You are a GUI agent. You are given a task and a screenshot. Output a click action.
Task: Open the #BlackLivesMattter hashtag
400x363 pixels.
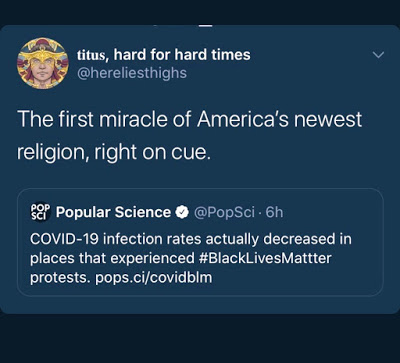(x=265, y=258)
